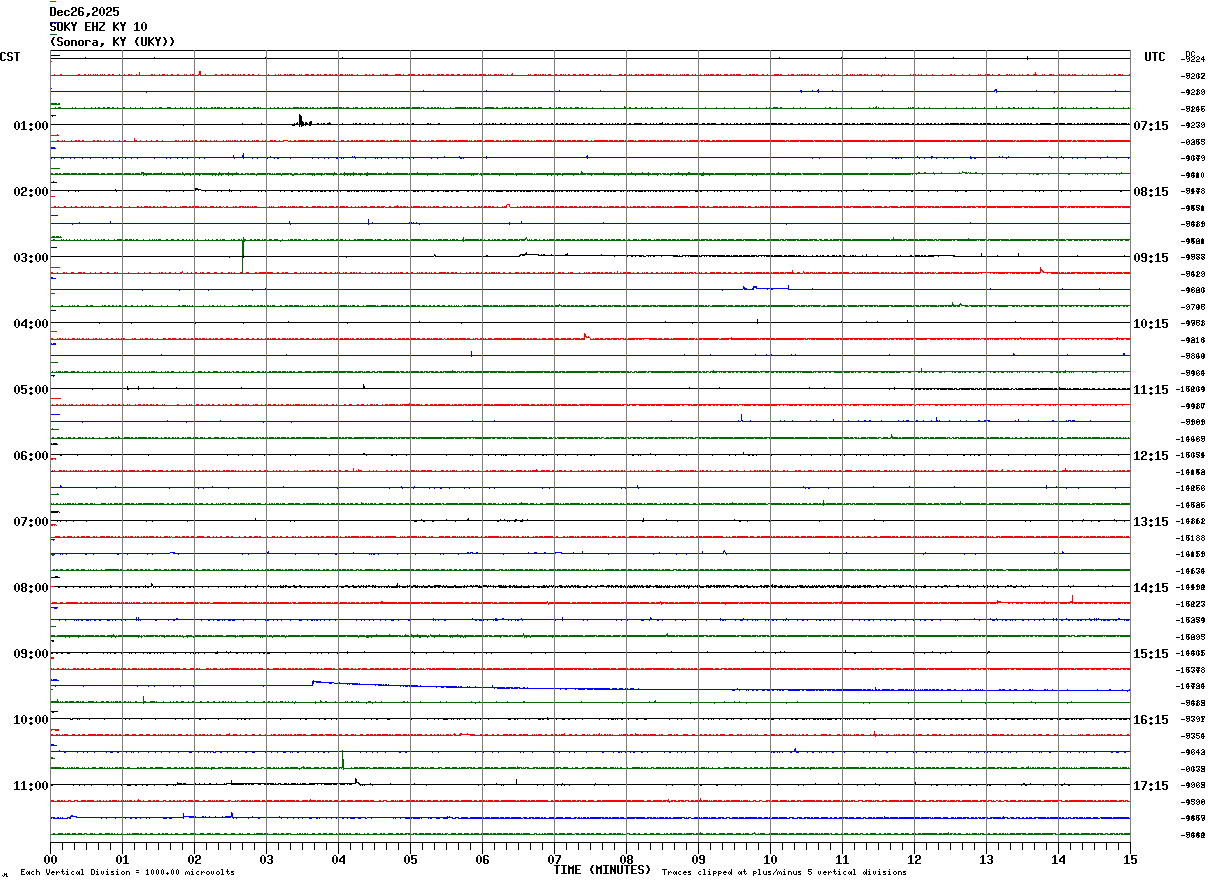Click the blue drifting step below 09:00 trace
Screen dimensions: 1210x886
tap(316, 682)
